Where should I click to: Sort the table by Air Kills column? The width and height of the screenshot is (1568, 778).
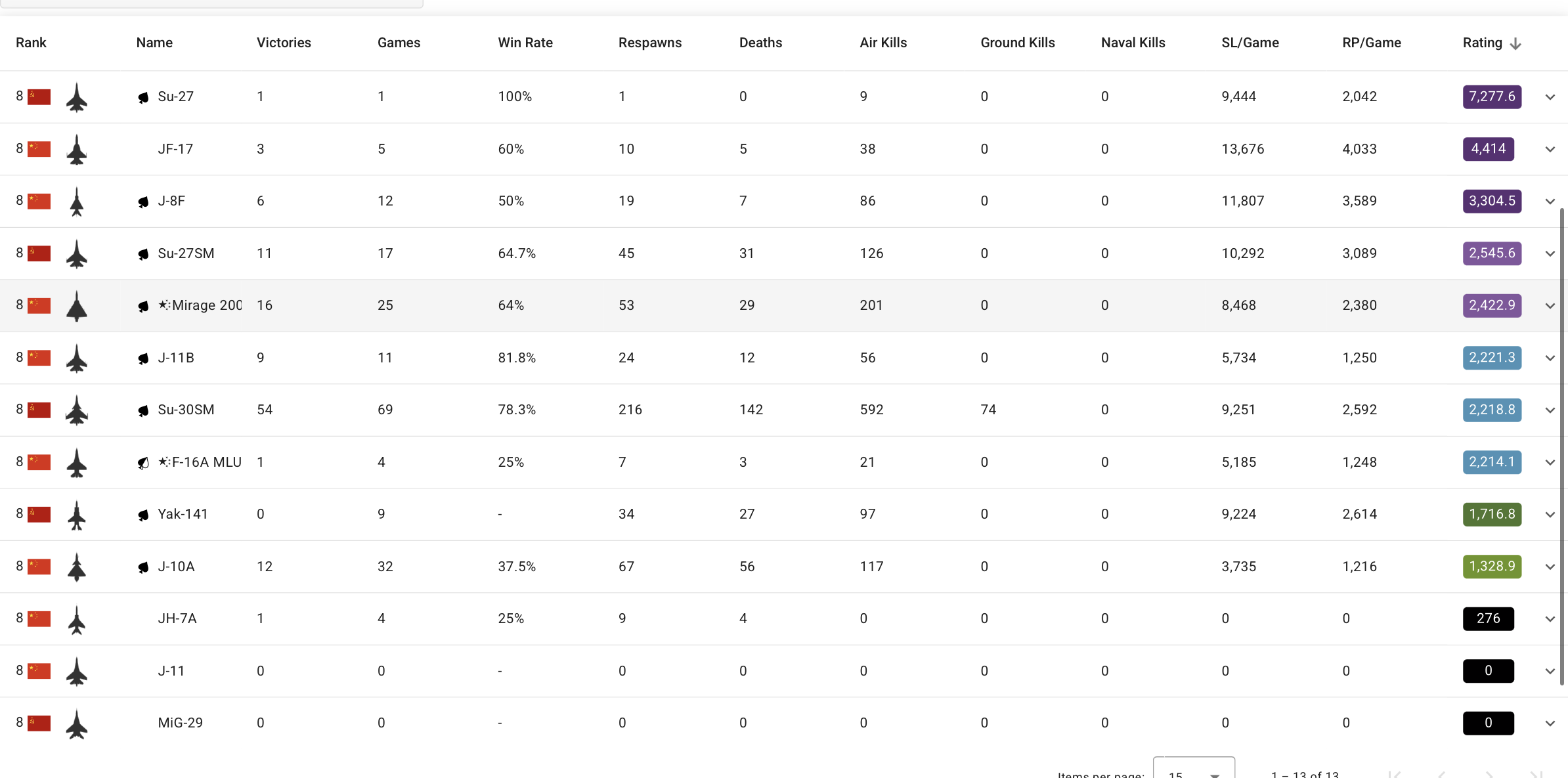point(883,43)
